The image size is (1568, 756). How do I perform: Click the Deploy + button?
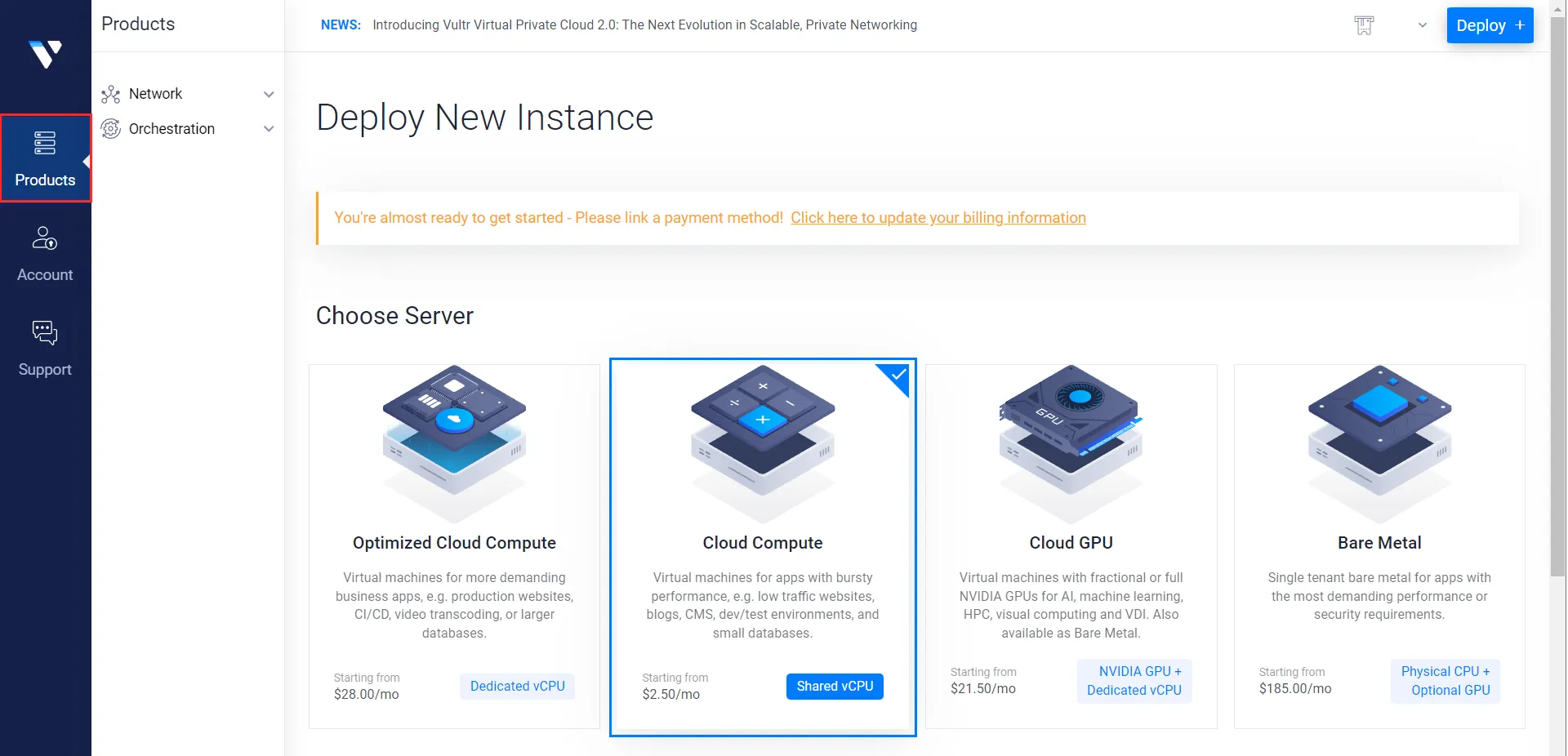1490,25
